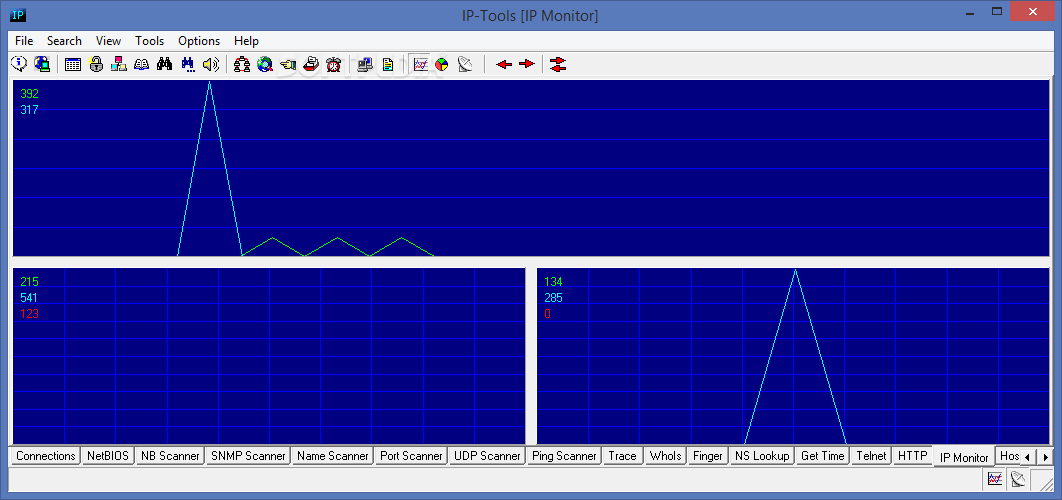Open the Search menu
The image size is (1062, 500).
coord(64,41)
